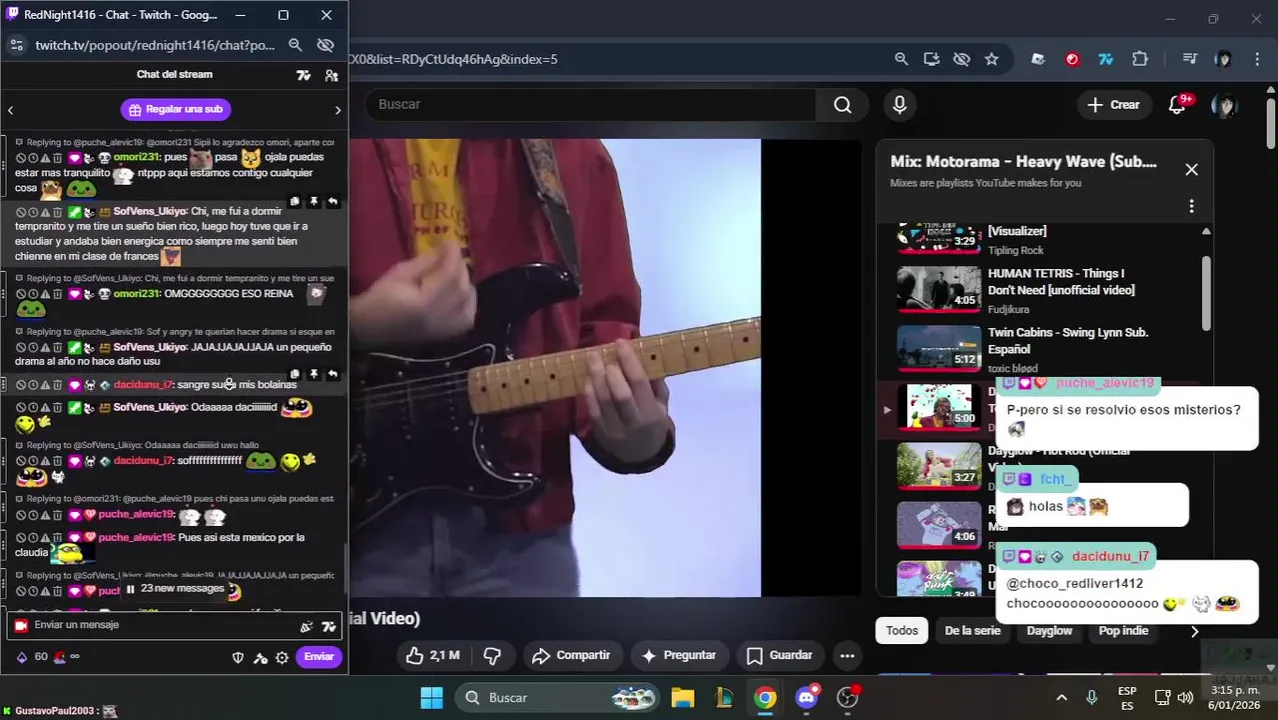1278x720 pixels.
Task: Zoom icon in YouTube window's address bar
Action: (901, 59)
